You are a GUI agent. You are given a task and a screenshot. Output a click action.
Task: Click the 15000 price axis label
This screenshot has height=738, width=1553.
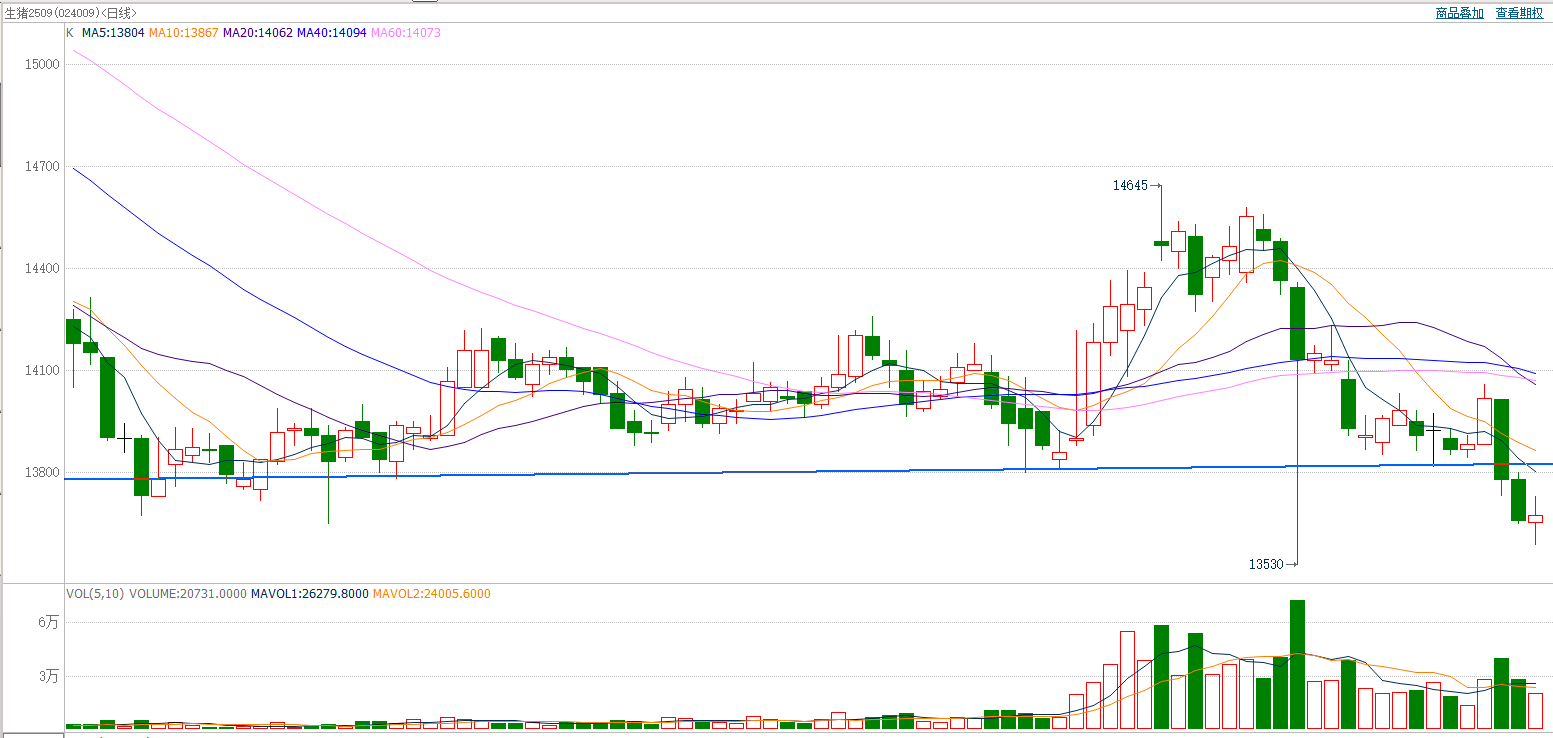coord(44,64)
